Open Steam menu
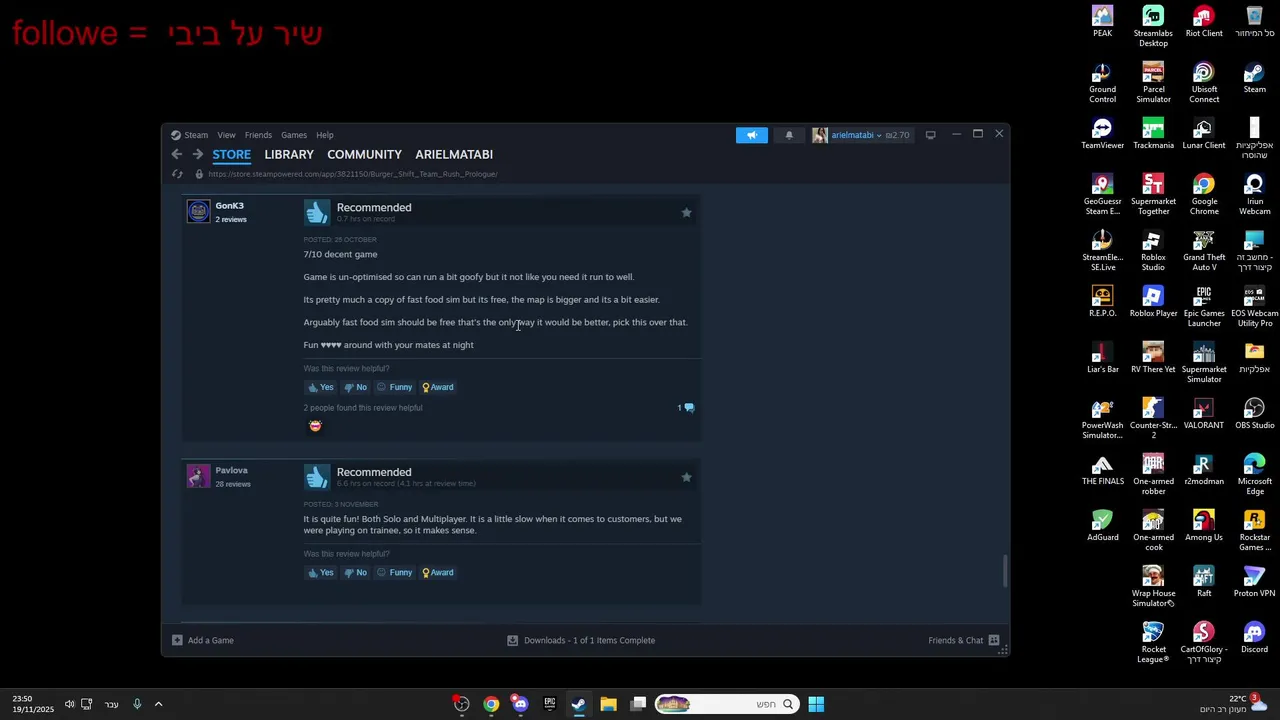The image size is (1280, 720). 190,135
